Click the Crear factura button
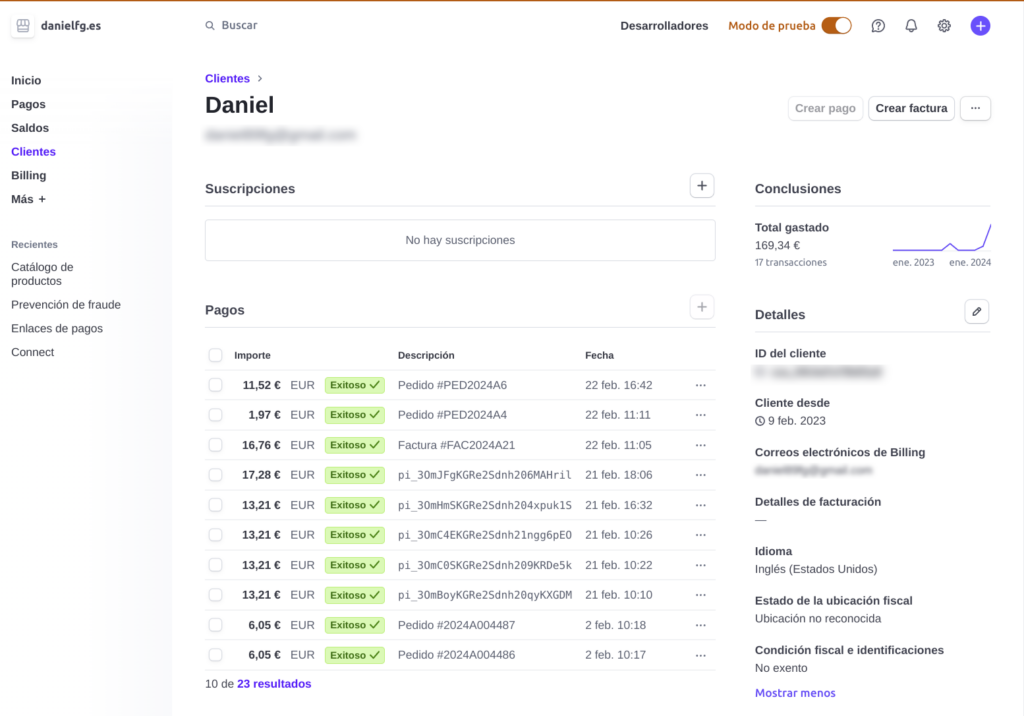This screenshot has height=716, width=1024. (x=911, y=108)
